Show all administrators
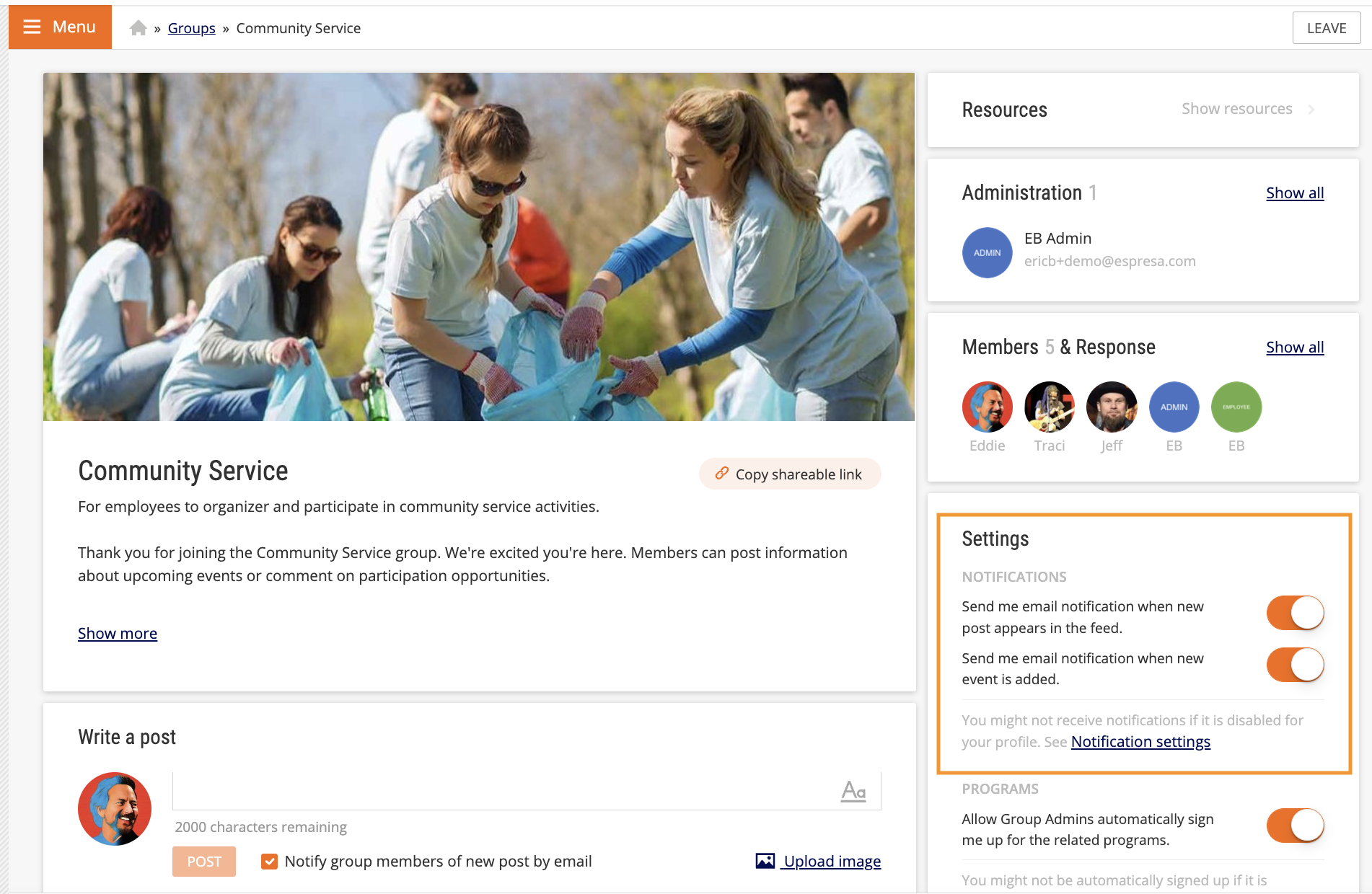The image size is (1372, 894). [1295, 192]
